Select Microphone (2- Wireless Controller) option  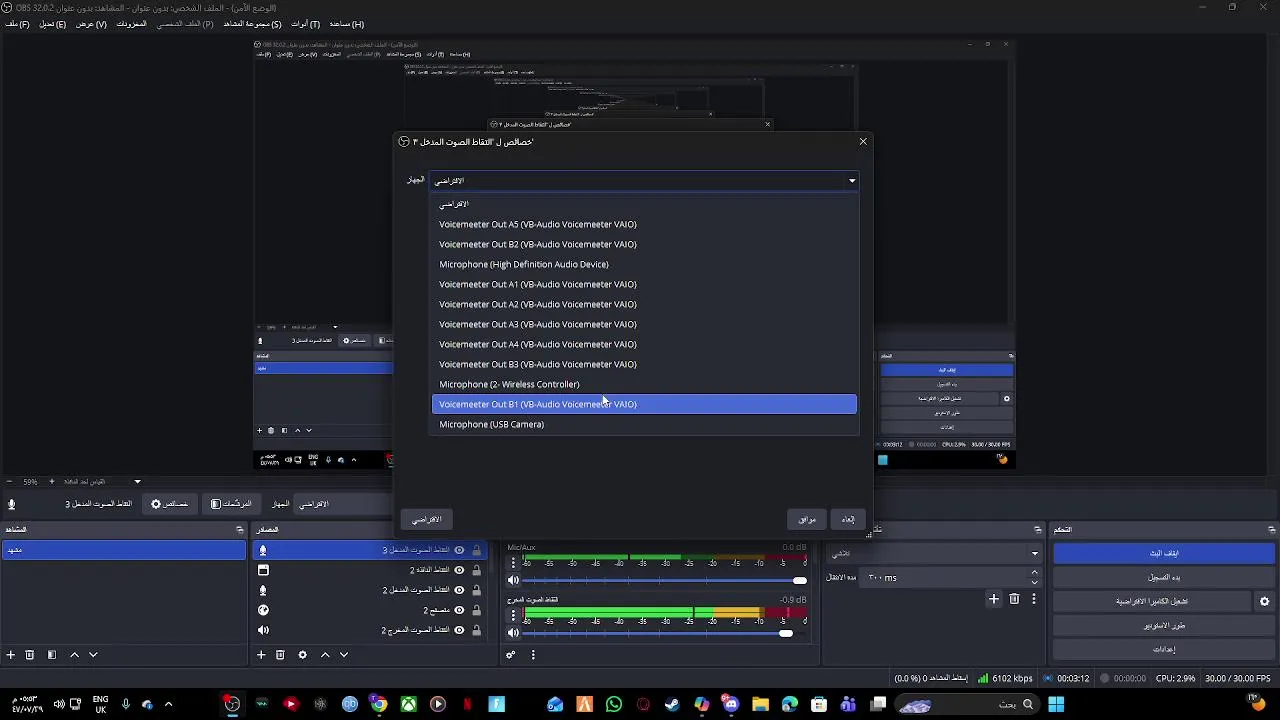point(644,384)
